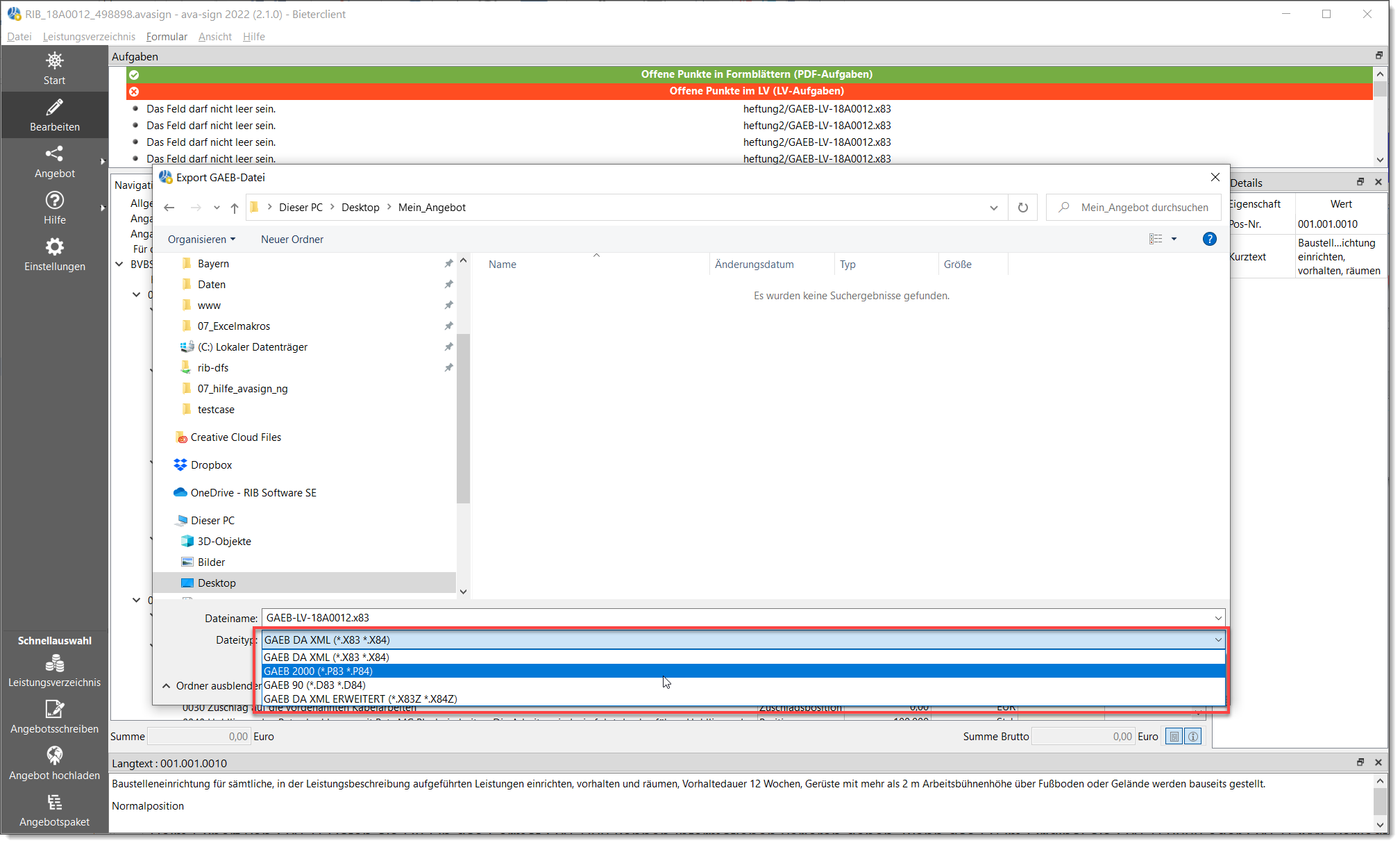
Task: Close the Langtext panel
Action: [x=1378, y=762]
